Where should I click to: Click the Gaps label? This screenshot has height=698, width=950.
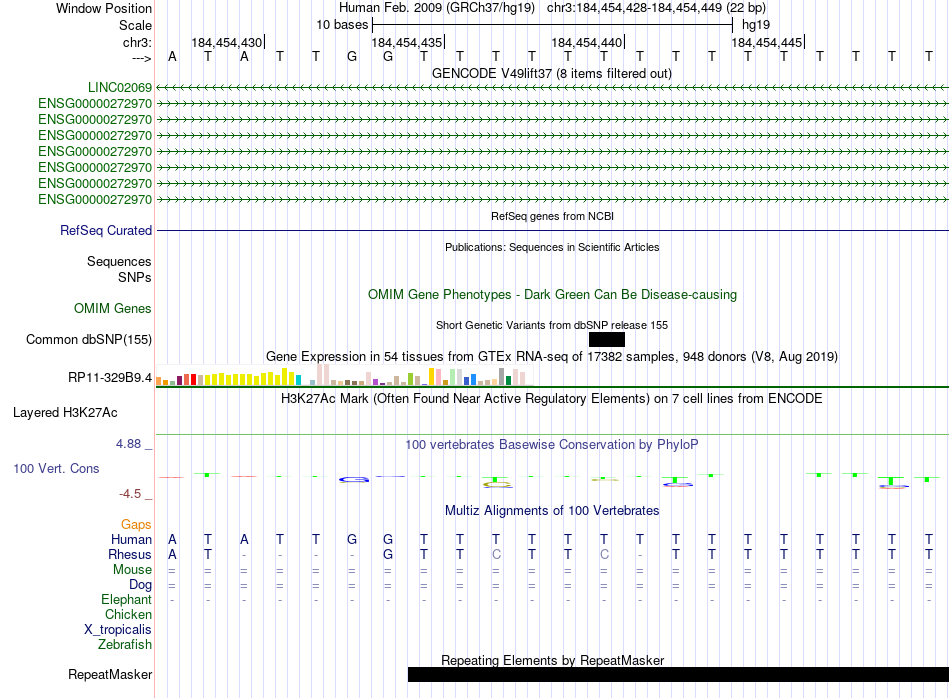[136, 525]
